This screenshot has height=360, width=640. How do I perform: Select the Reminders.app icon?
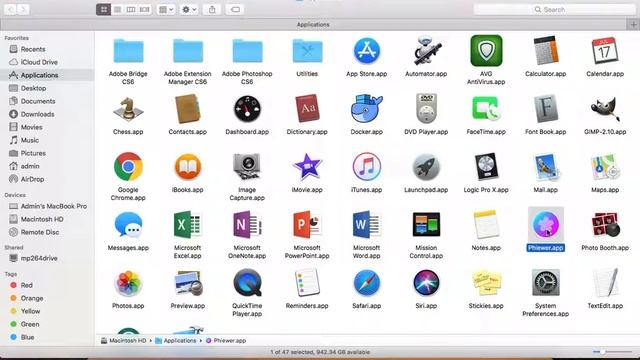tap(307, 282)
